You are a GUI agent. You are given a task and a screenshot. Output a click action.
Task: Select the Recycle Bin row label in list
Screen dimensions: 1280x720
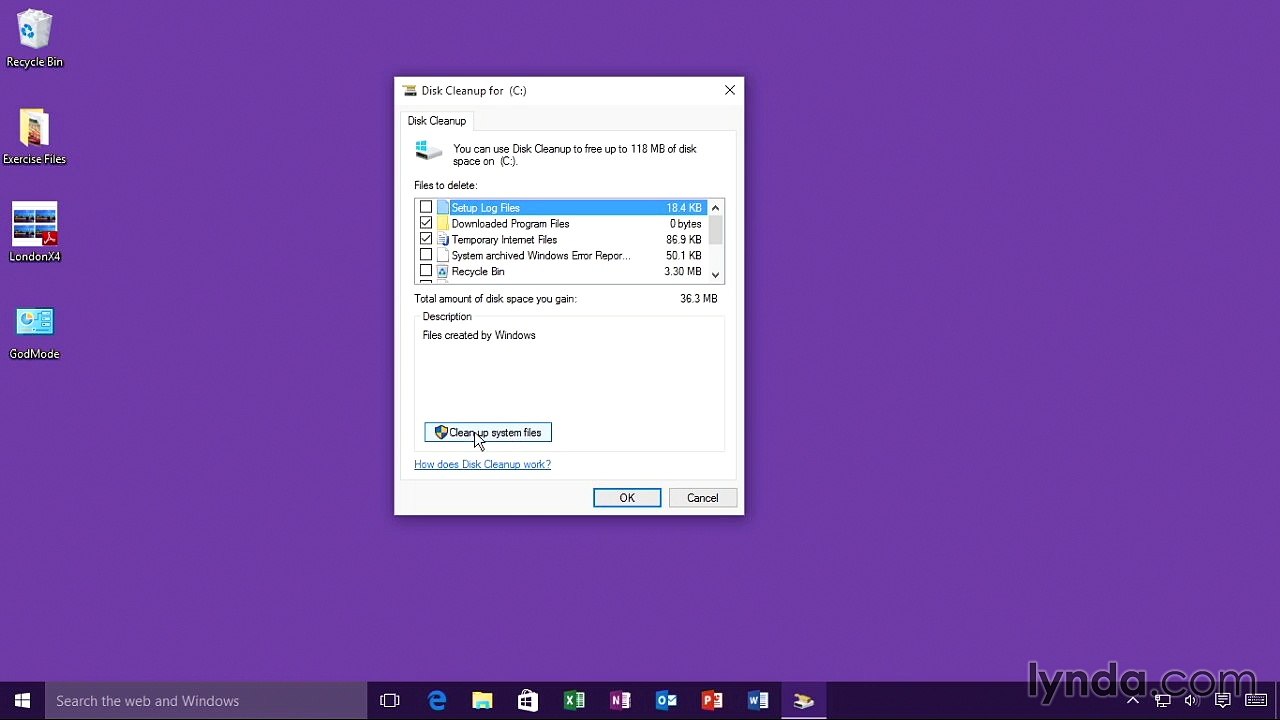coord(478,271)
